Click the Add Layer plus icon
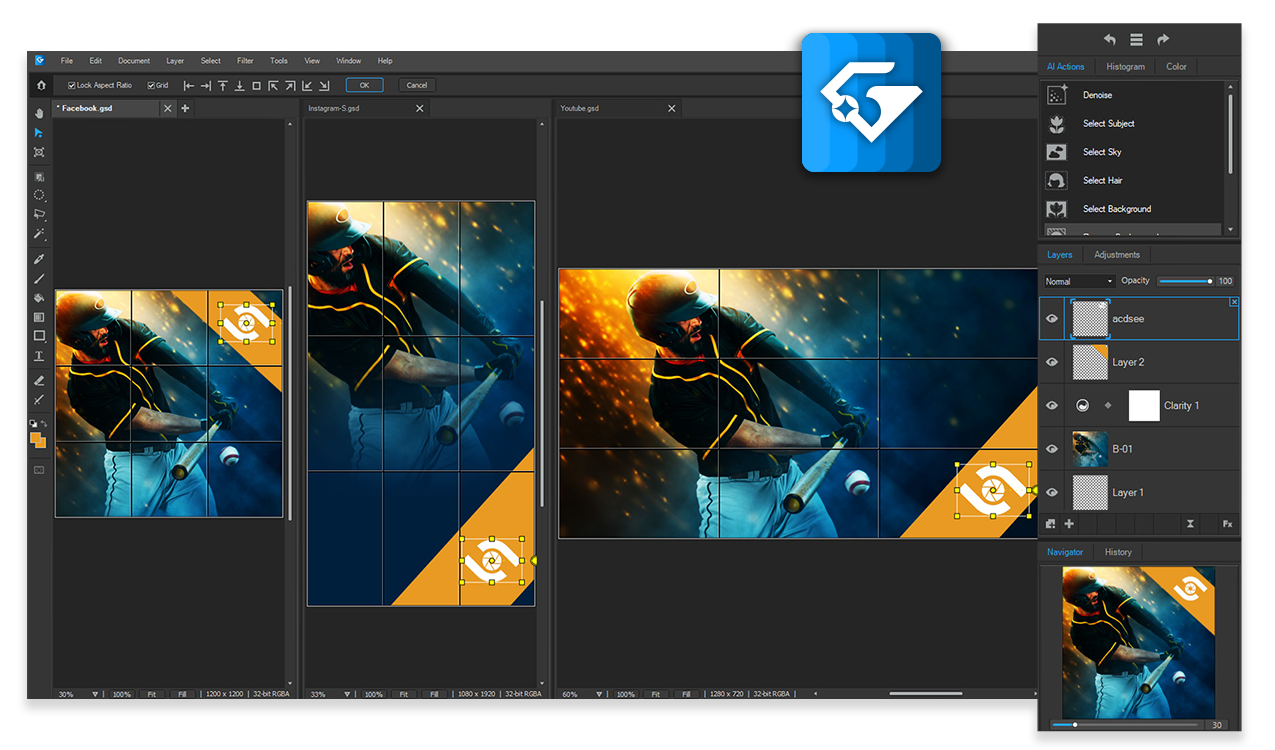1275x750 pixels. coord(1069,523)
